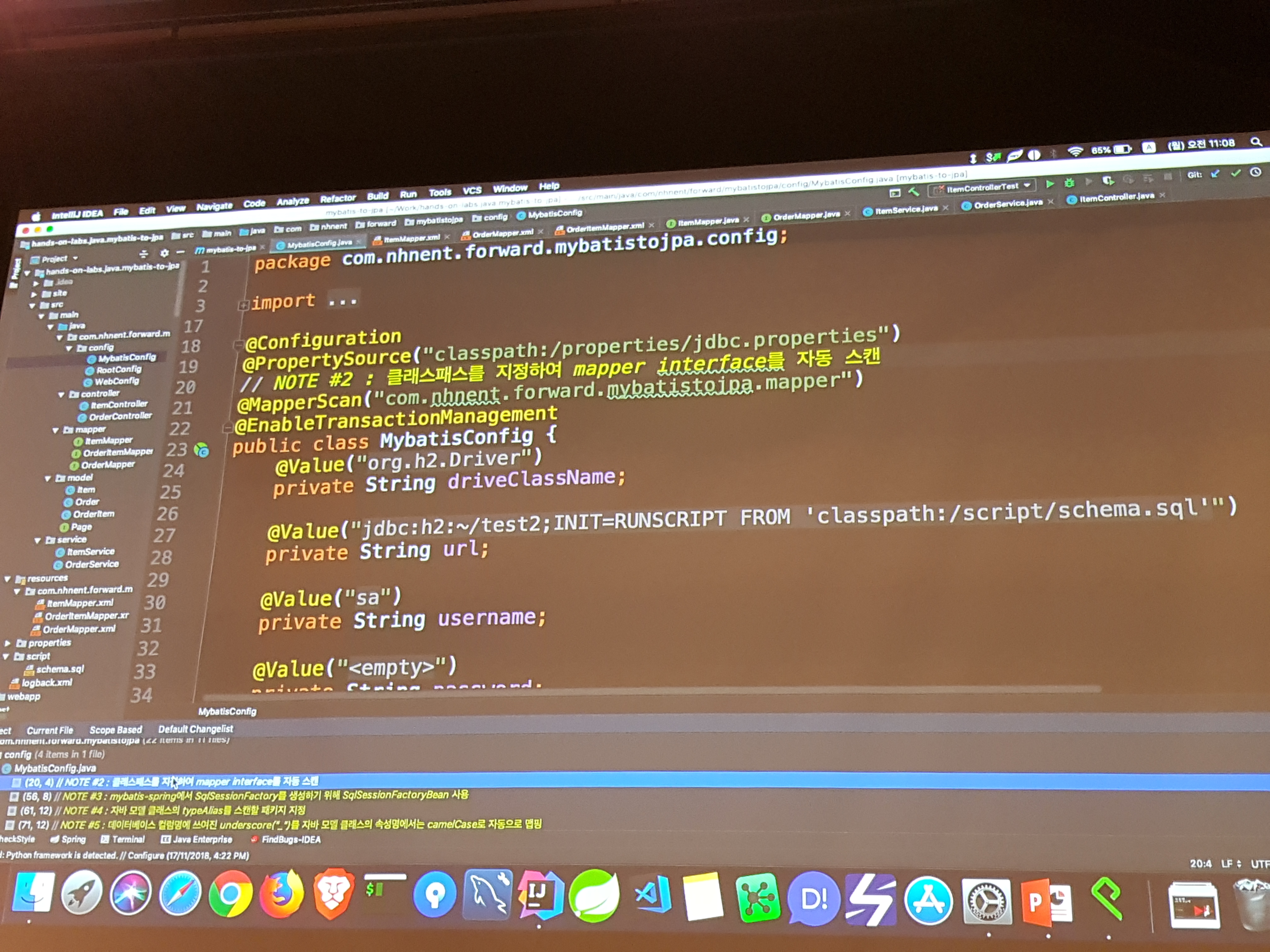Open Spotlight search magnifier in menu bar
1270x952 pixels.
[1256, 141]
